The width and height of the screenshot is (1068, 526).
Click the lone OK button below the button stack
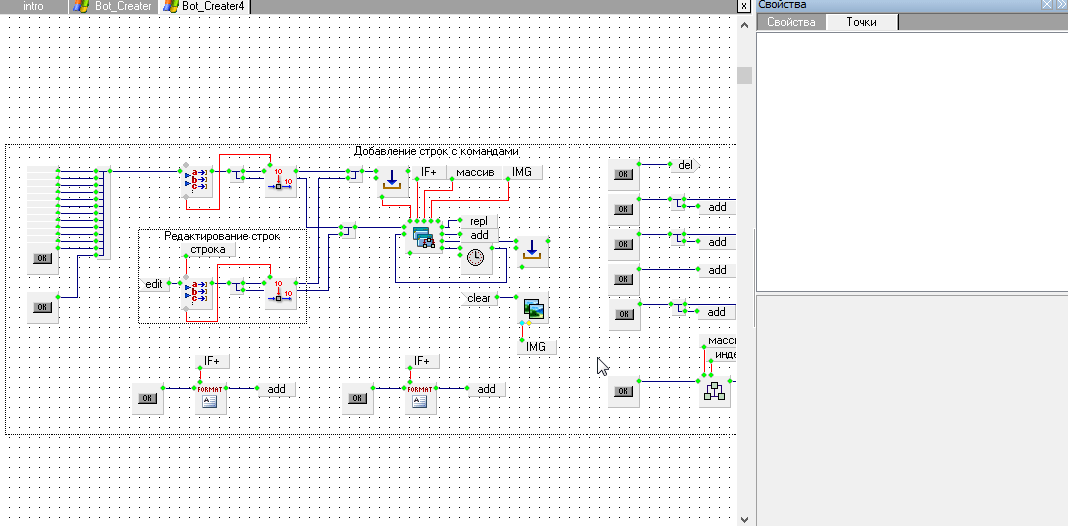point(42,307)
